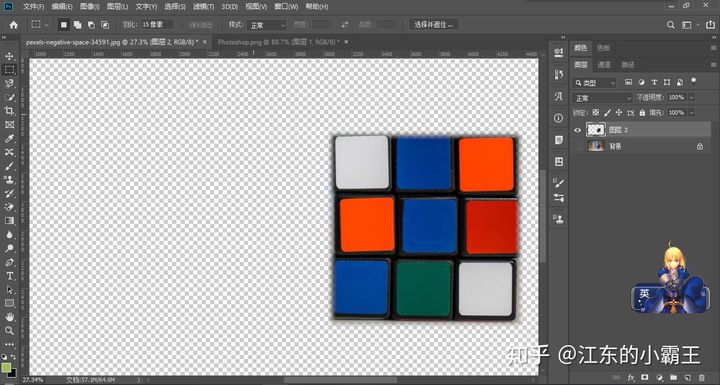
Task: Click the 选择并遮住 button
Action: [x=433, y=25]
